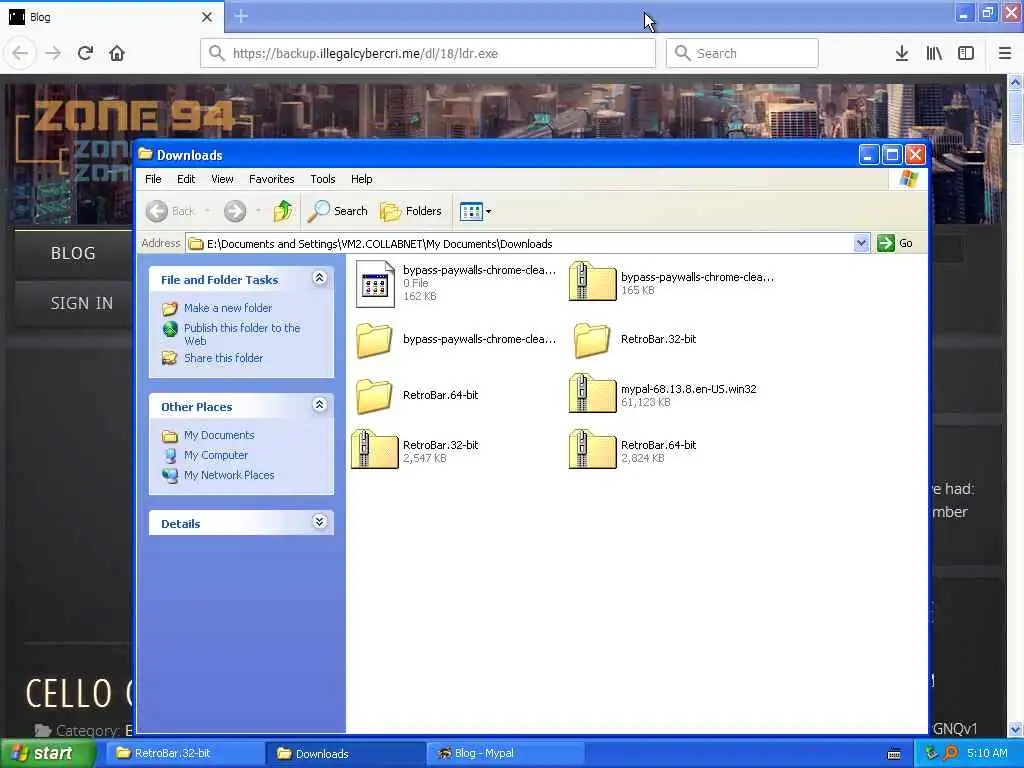Expand the Details panel
The height and width of the screenshot is (768, 1024).
[x=319, y=522]
